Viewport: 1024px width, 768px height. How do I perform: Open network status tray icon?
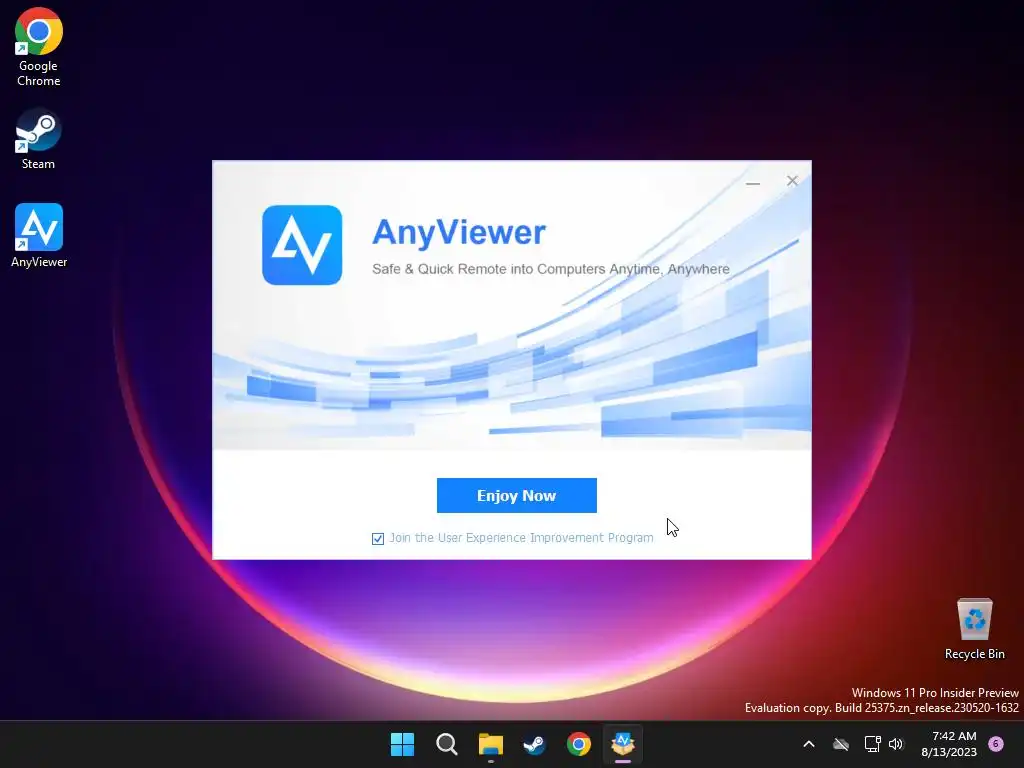pos(872,744)
